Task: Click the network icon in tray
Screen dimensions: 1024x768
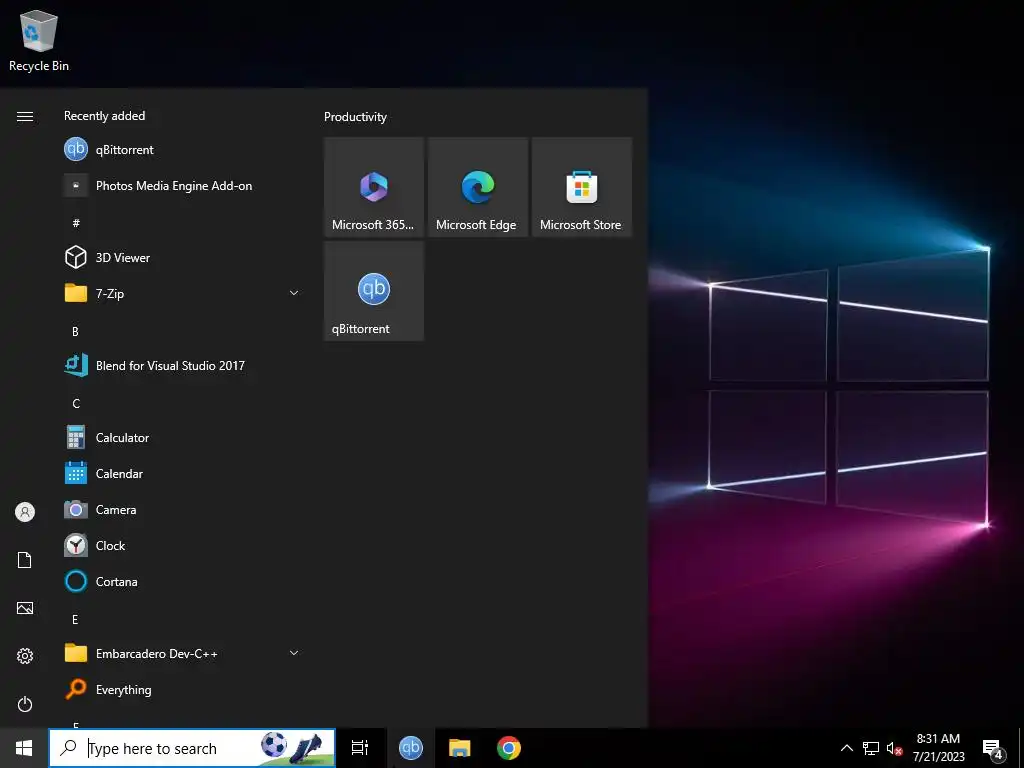Action: click(x=871, y=748)
